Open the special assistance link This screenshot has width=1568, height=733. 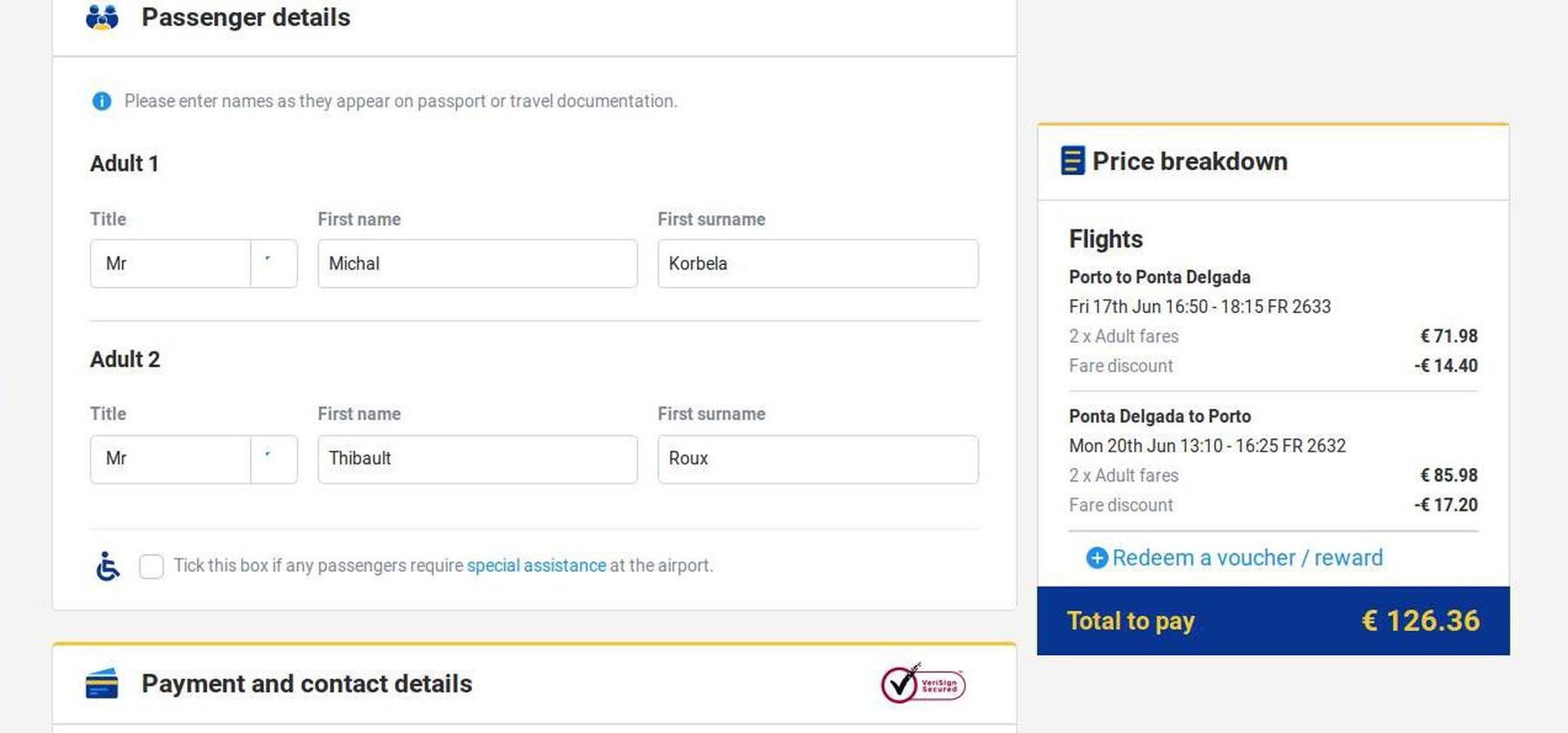click(536, 566)
